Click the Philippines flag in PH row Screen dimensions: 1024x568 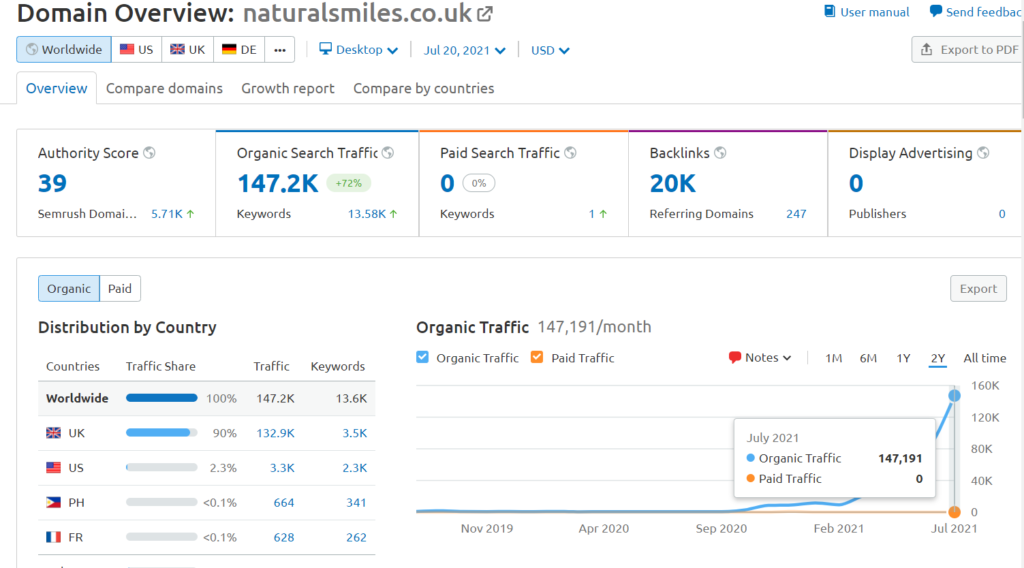(54, 502)
